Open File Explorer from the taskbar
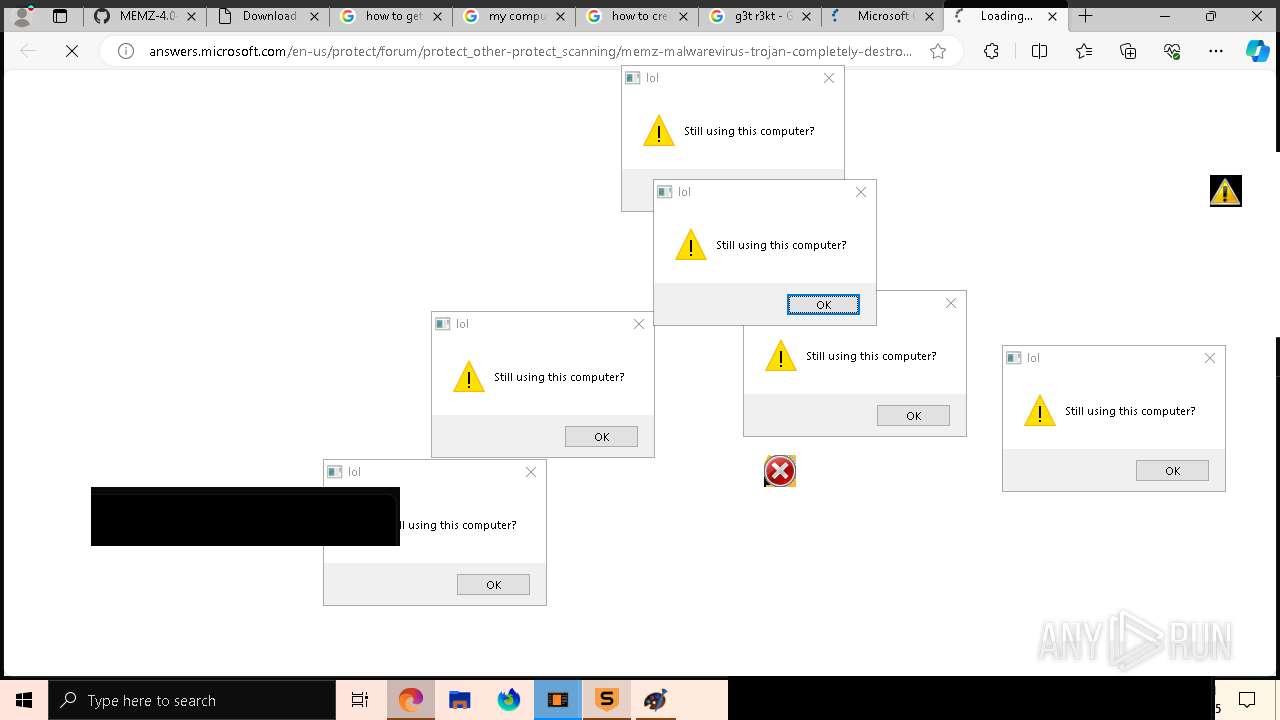 pyautogui.click(x=460, y=700)
